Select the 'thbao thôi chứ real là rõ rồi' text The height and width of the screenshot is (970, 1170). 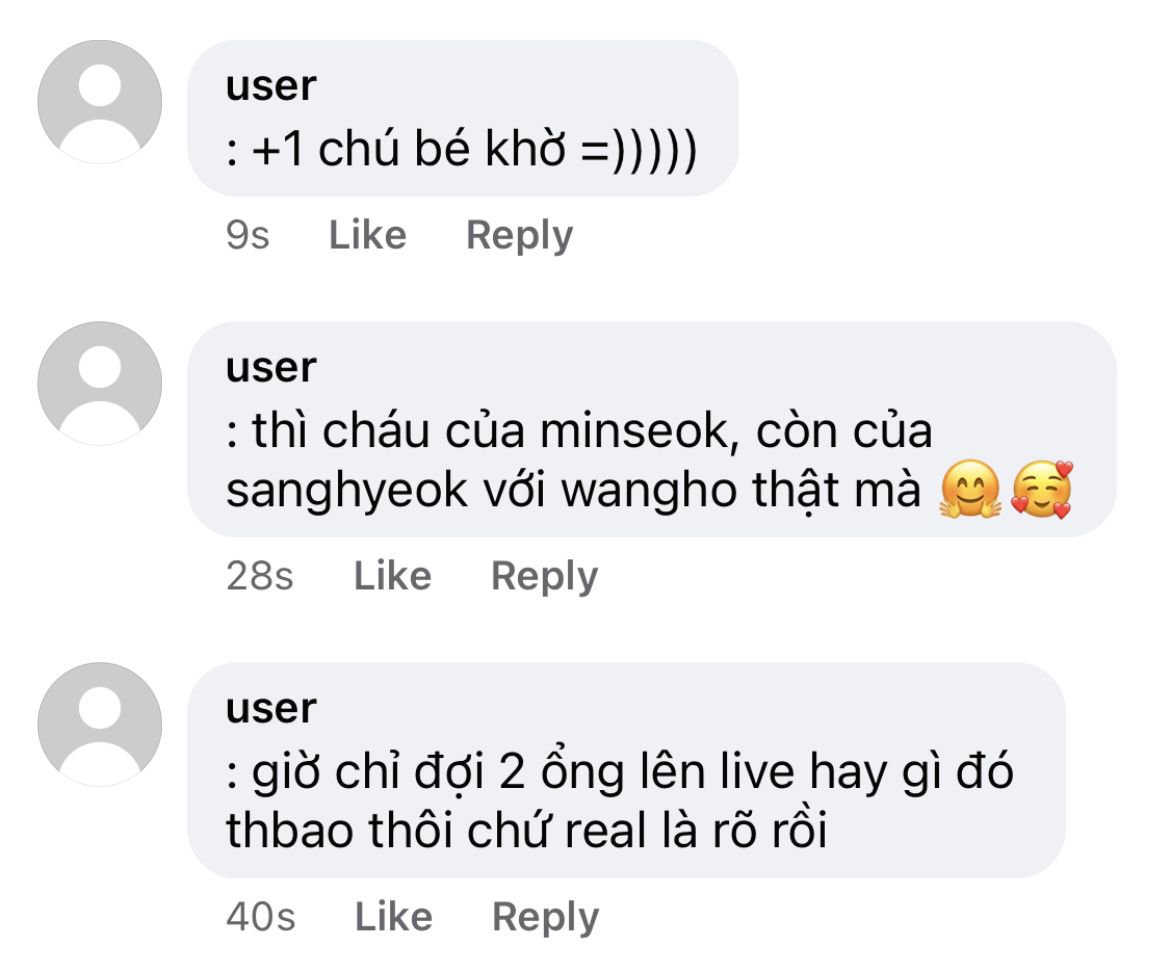tap(527, 830)
